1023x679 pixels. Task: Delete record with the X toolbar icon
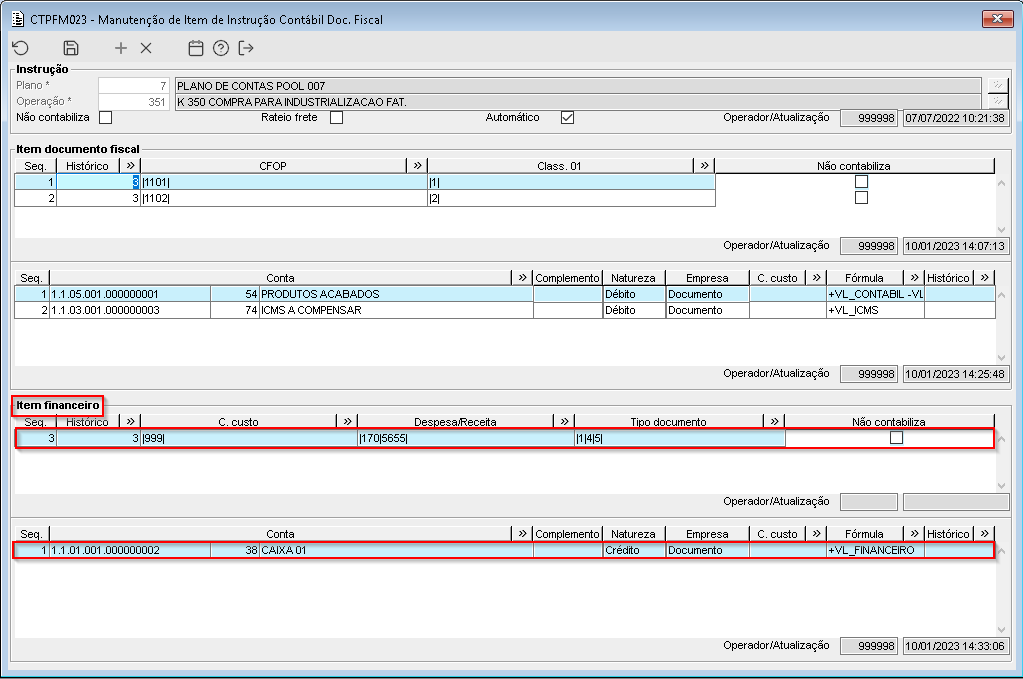146,48
